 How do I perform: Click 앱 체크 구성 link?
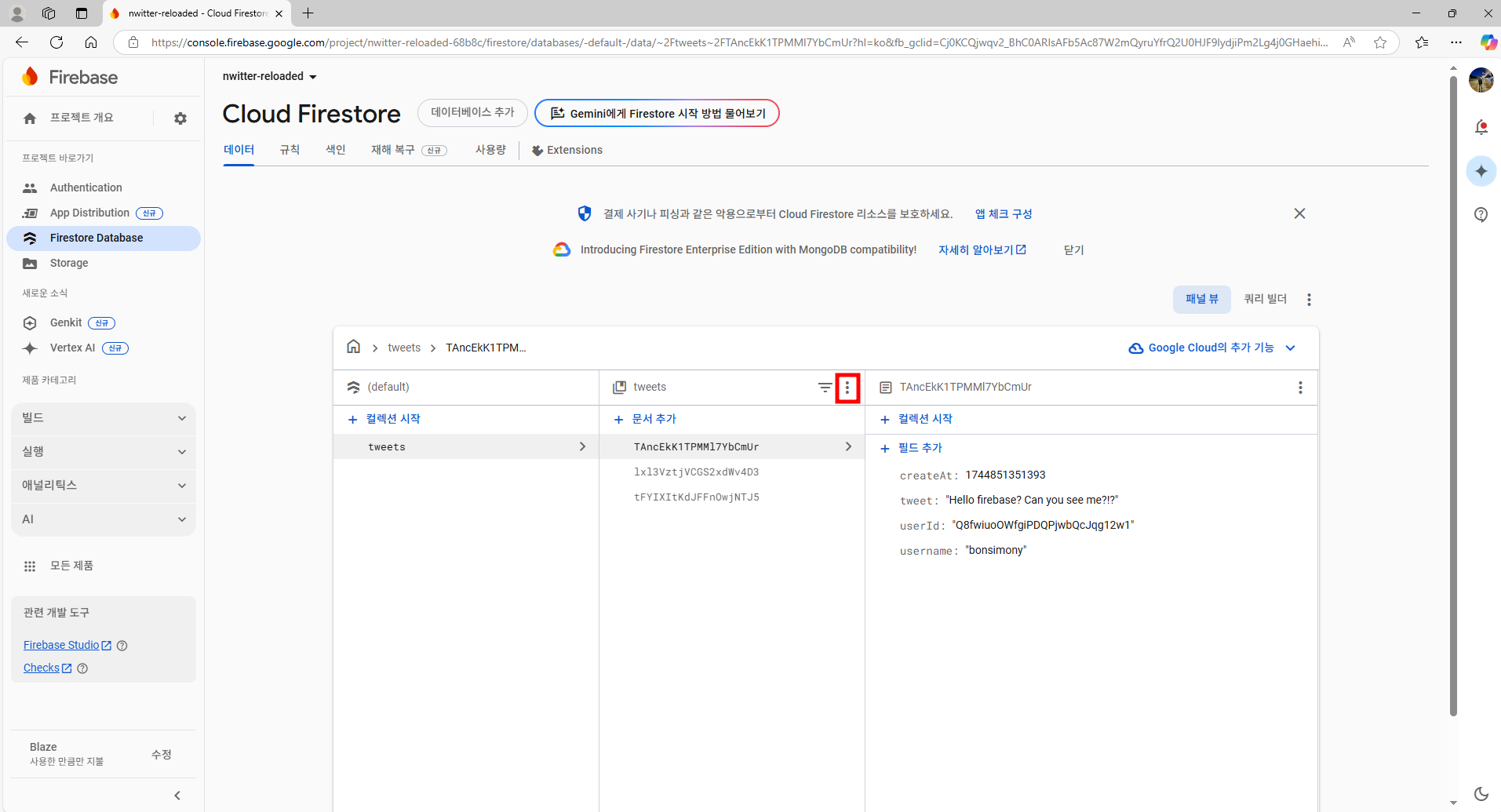click(x=1004, y=213)
